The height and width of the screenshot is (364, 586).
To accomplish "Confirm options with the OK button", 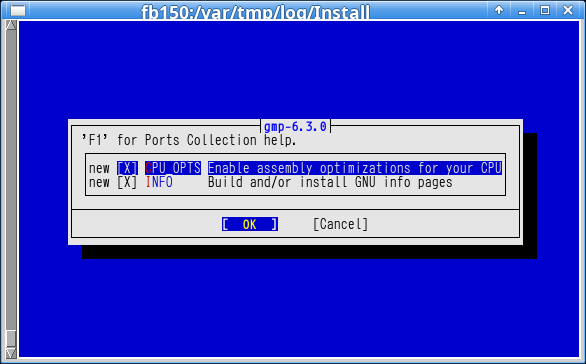I will point(250,224).
